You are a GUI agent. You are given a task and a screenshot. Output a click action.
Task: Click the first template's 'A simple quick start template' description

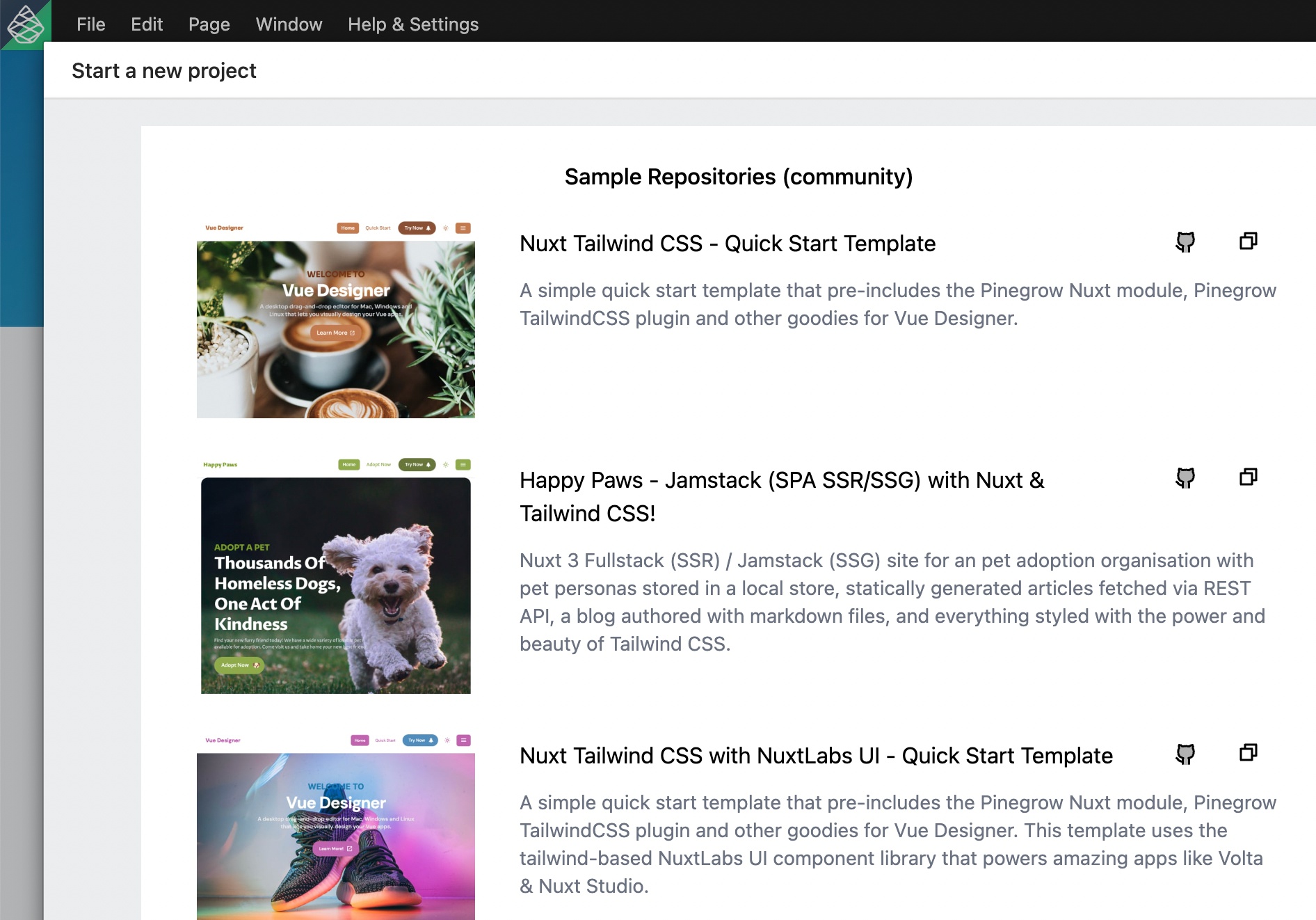point(898,304)
